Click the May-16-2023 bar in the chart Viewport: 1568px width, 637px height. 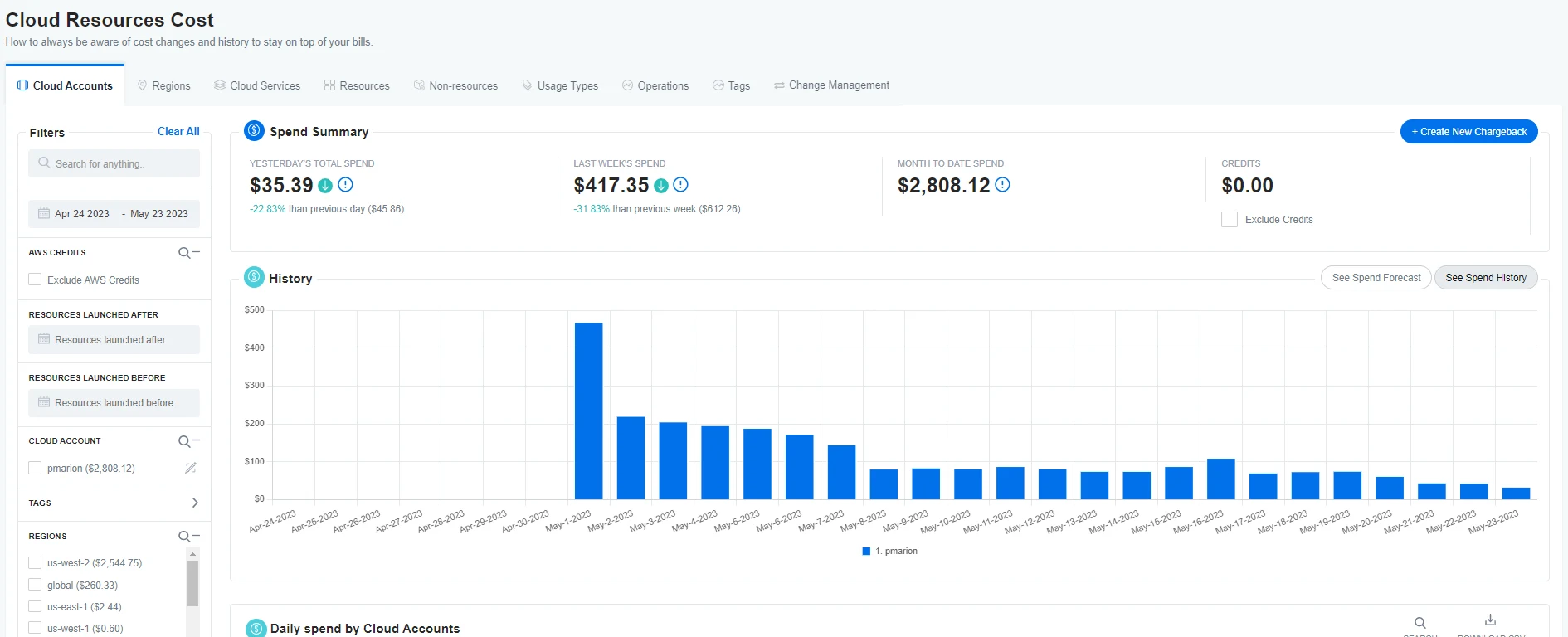(x=1221, y=479)
